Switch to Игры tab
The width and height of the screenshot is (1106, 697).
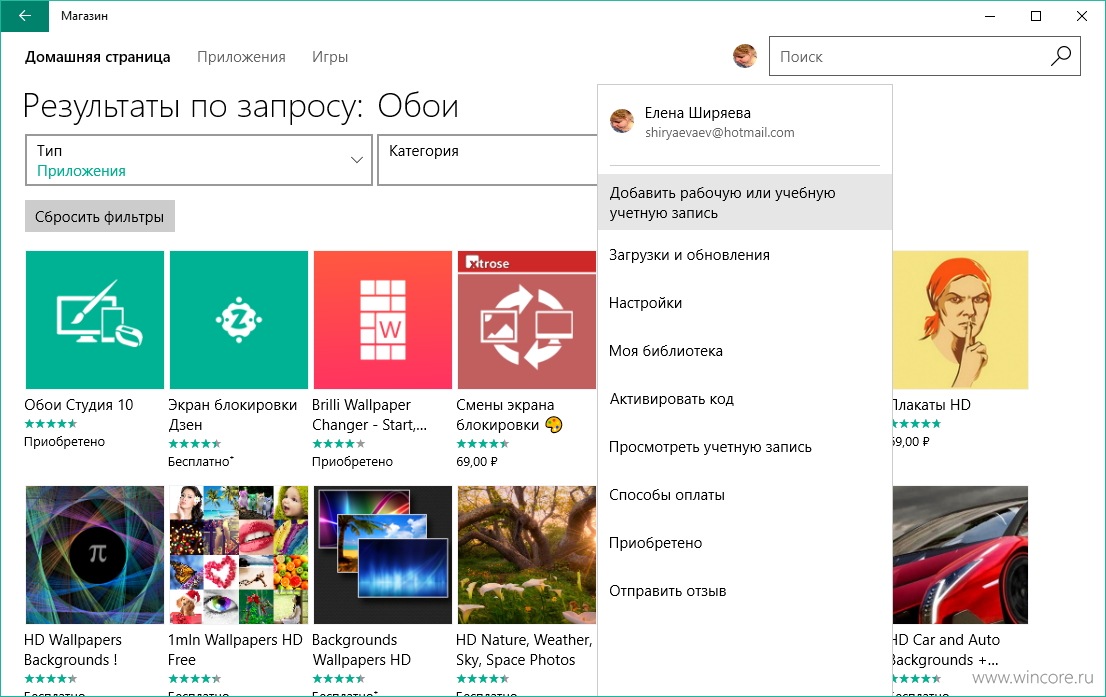pyautogui.click(x=330, y=56)
